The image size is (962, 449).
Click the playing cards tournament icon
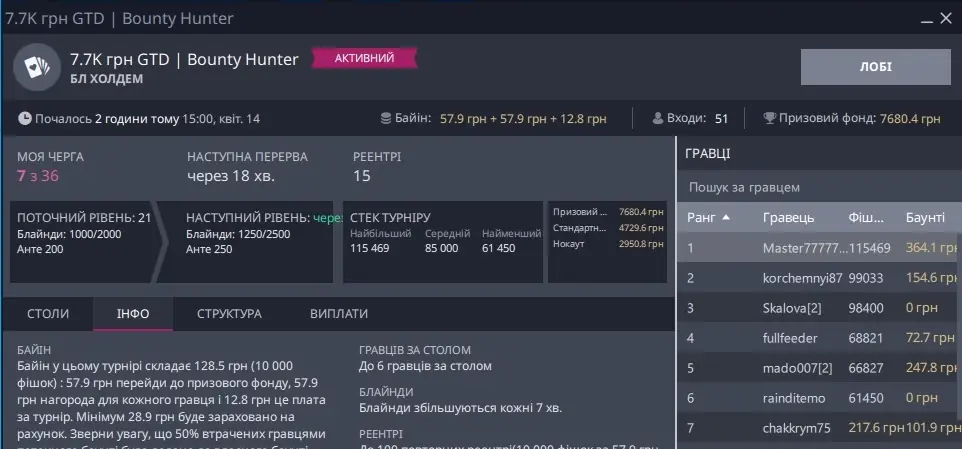point(37,68)
